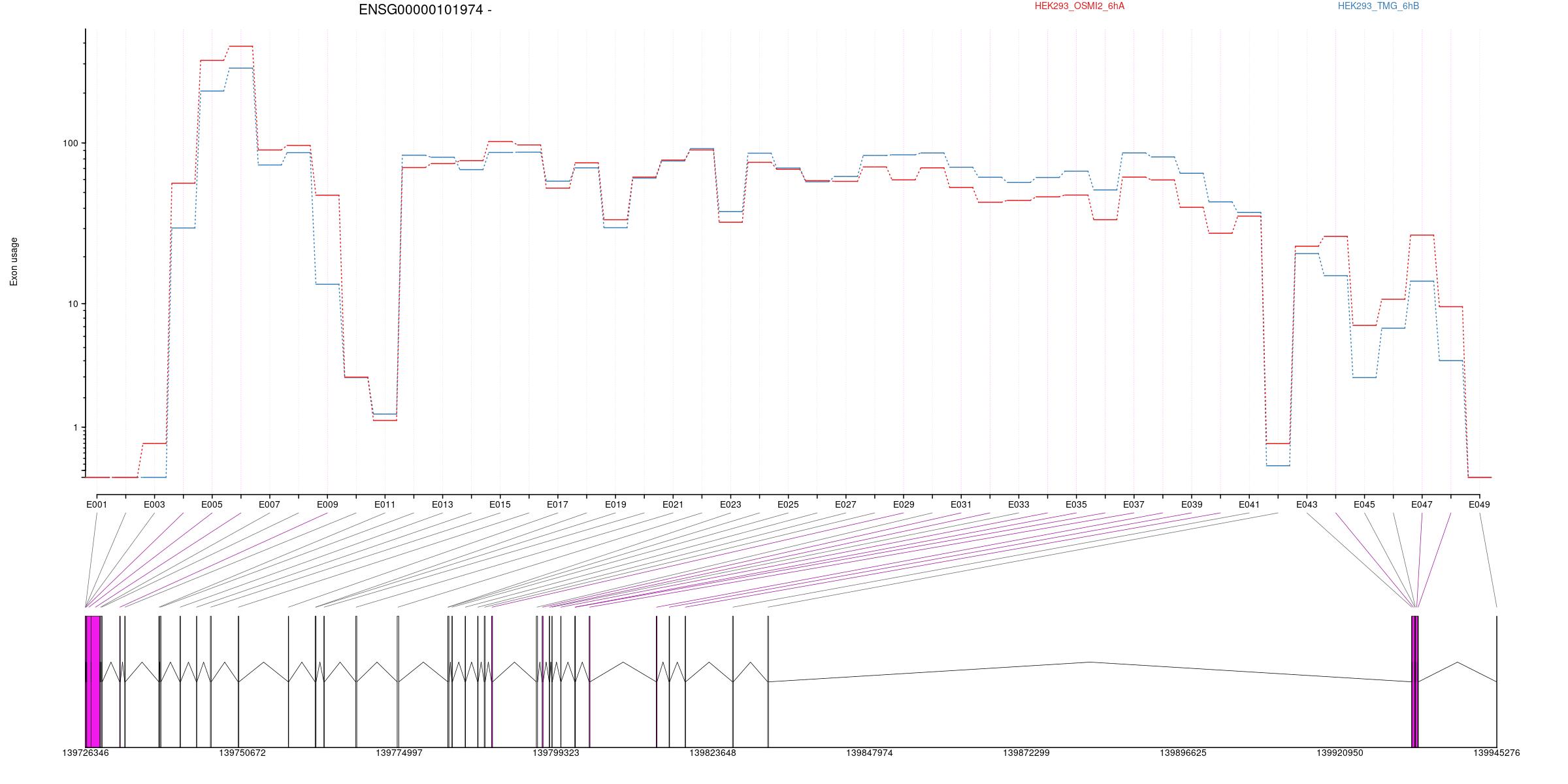Click the Exon usage axis label
1568x784 pixels.
(14, 261)
